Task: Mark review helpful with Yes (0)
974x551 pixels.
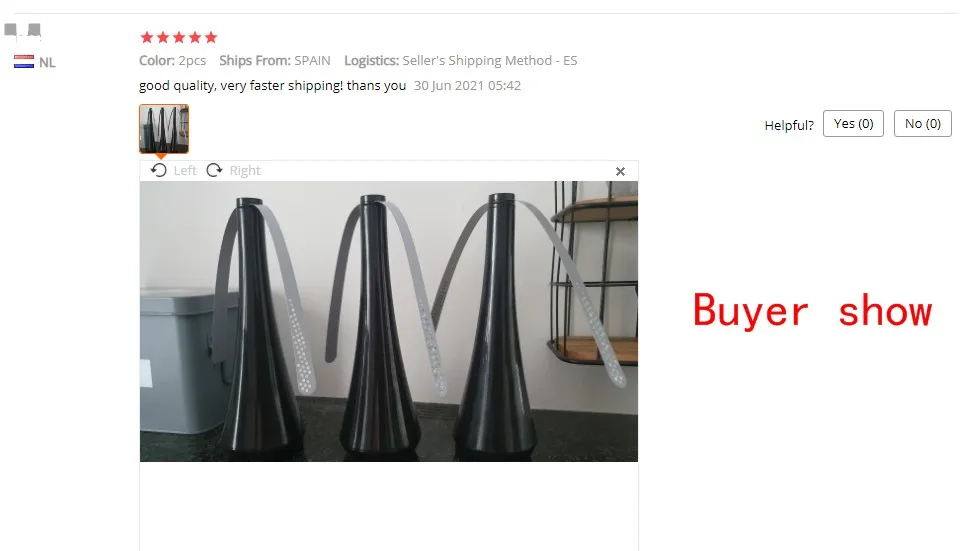Action: click(853, 124)
